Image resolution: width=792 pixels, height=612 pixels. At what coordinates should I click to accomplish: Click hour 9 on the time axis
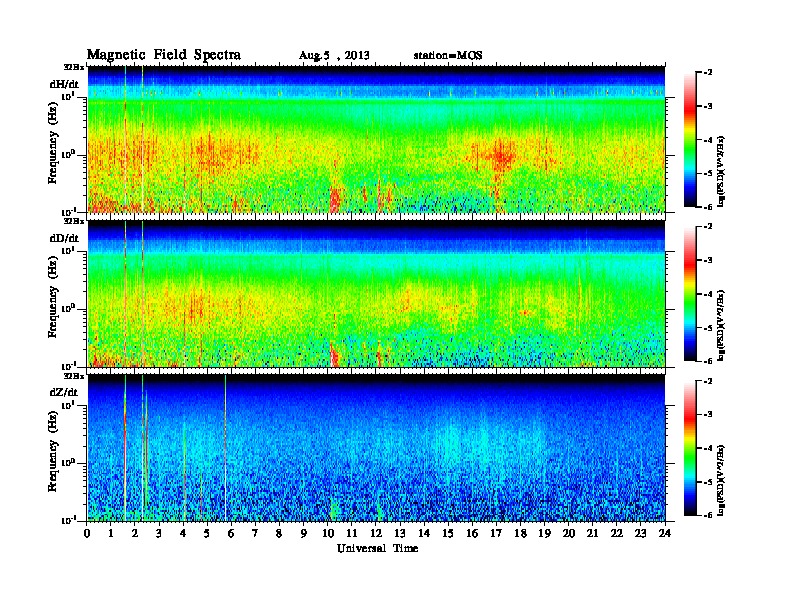tap(304, 533)
